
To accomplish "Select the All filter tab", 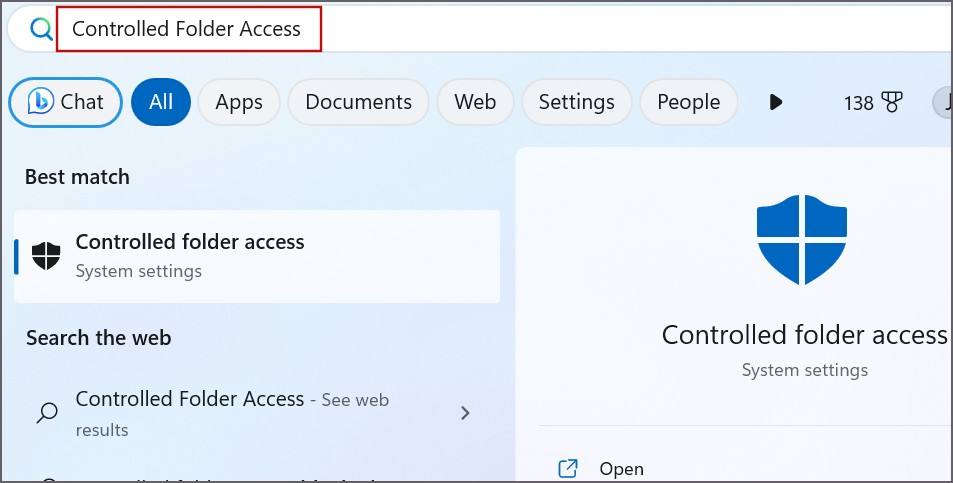I will 161,102.
